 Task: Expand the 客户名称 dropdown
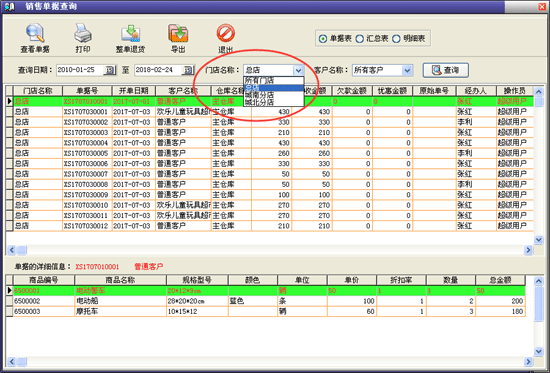coord(407,71)
